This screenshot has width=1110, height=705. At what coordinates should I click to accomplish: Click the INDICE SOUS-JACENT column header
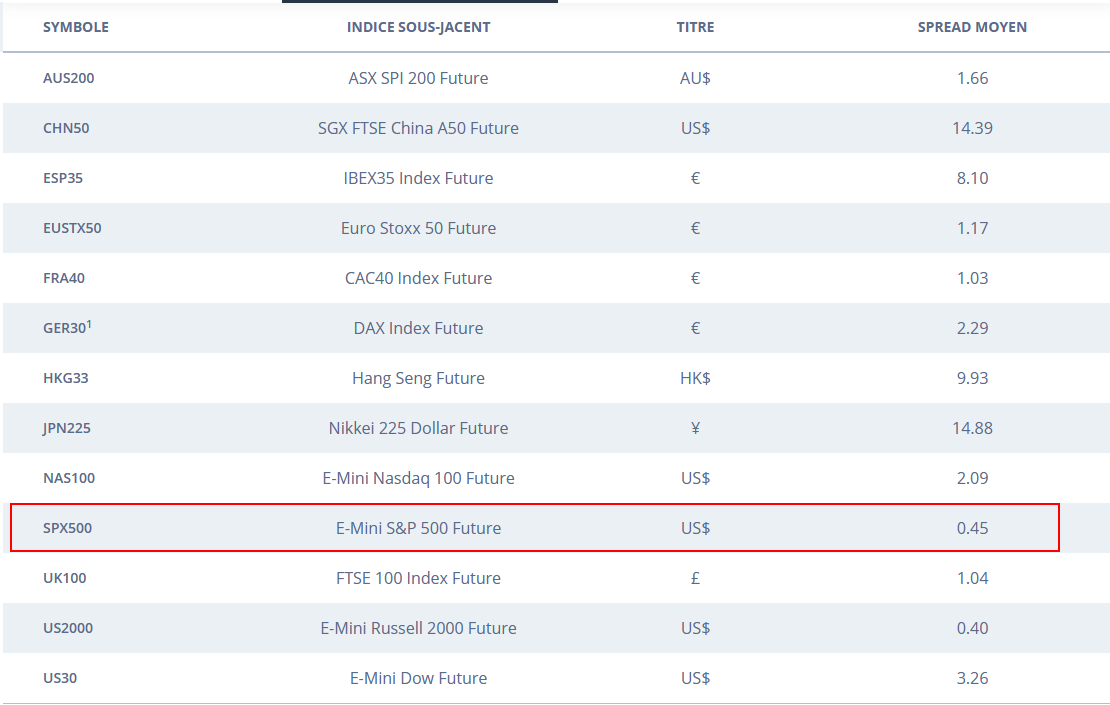[418, 27]
